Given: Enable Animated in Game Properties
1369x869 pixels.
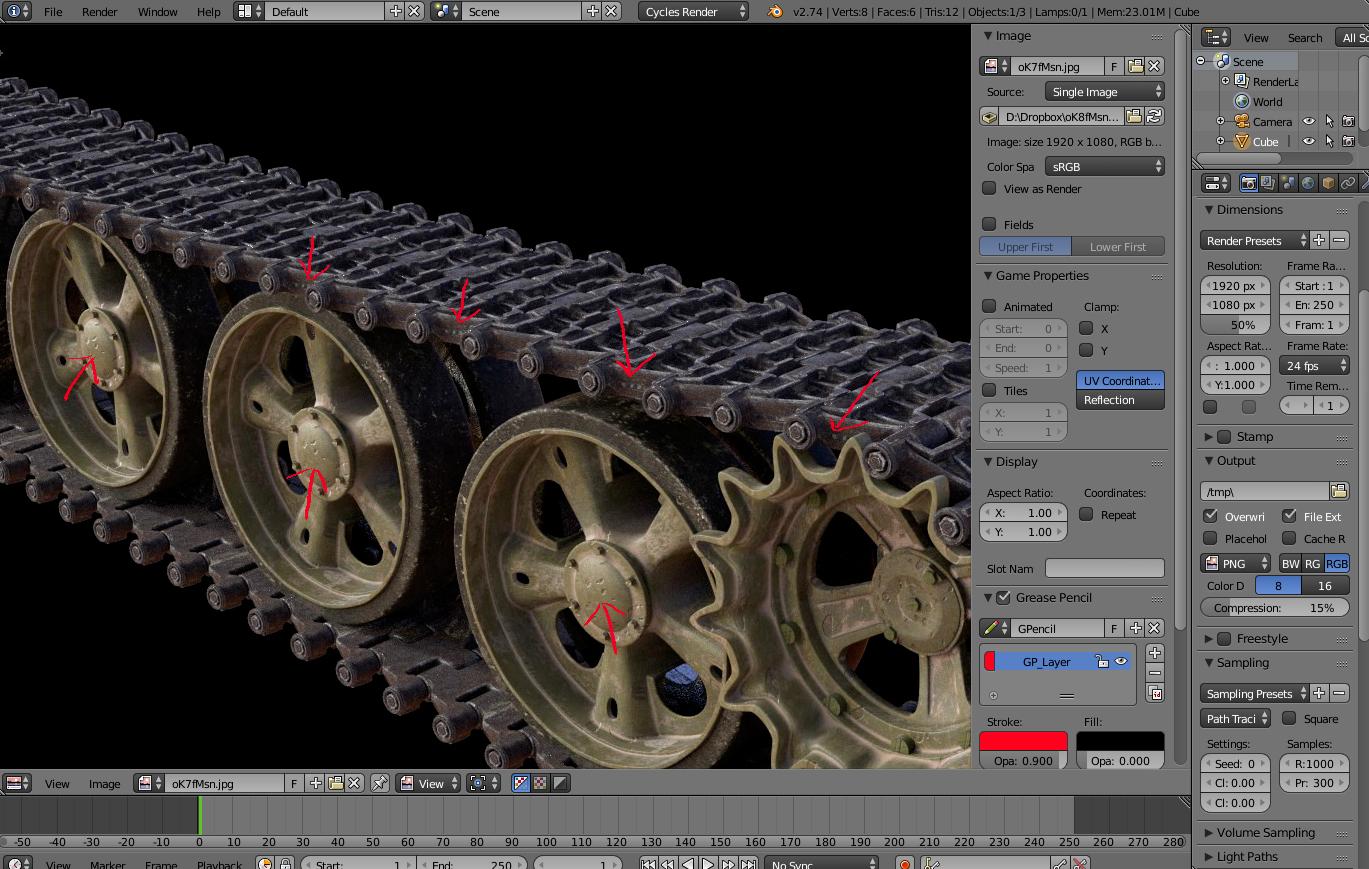Looking at the screenshot, I should coord(989,306).
